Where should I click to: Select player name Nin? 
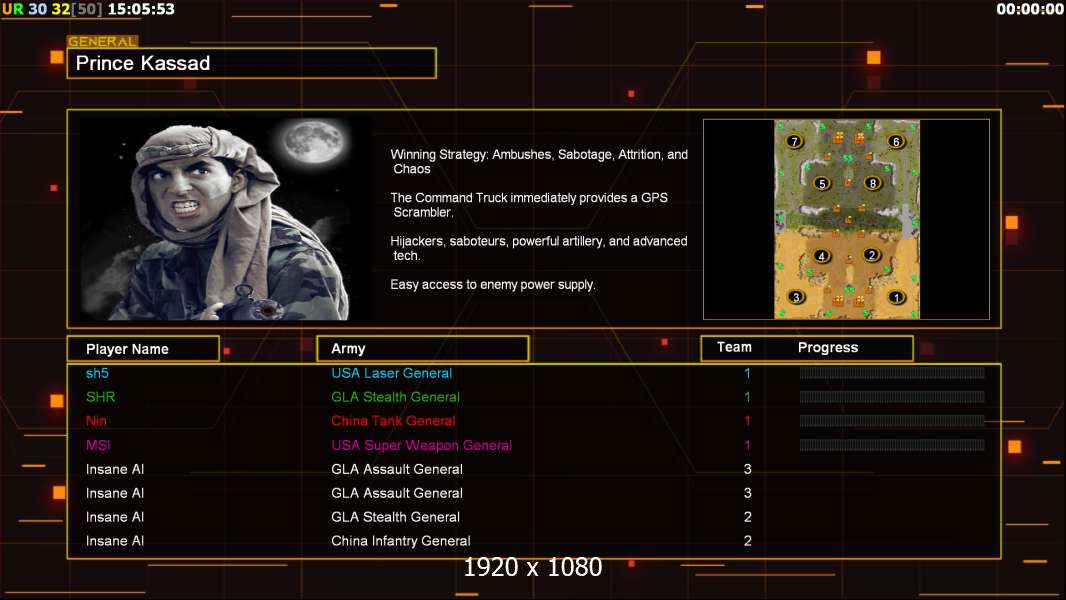[96, 421]
